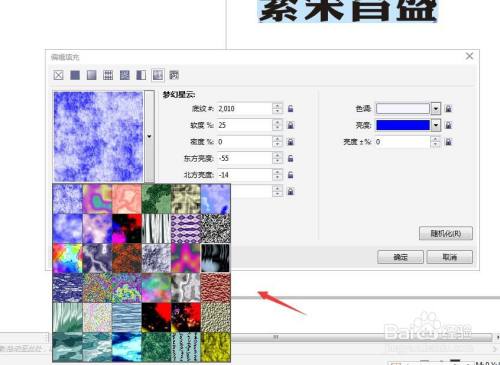
Task: Cancel with the 取消 button
Action: pos(450,257)
